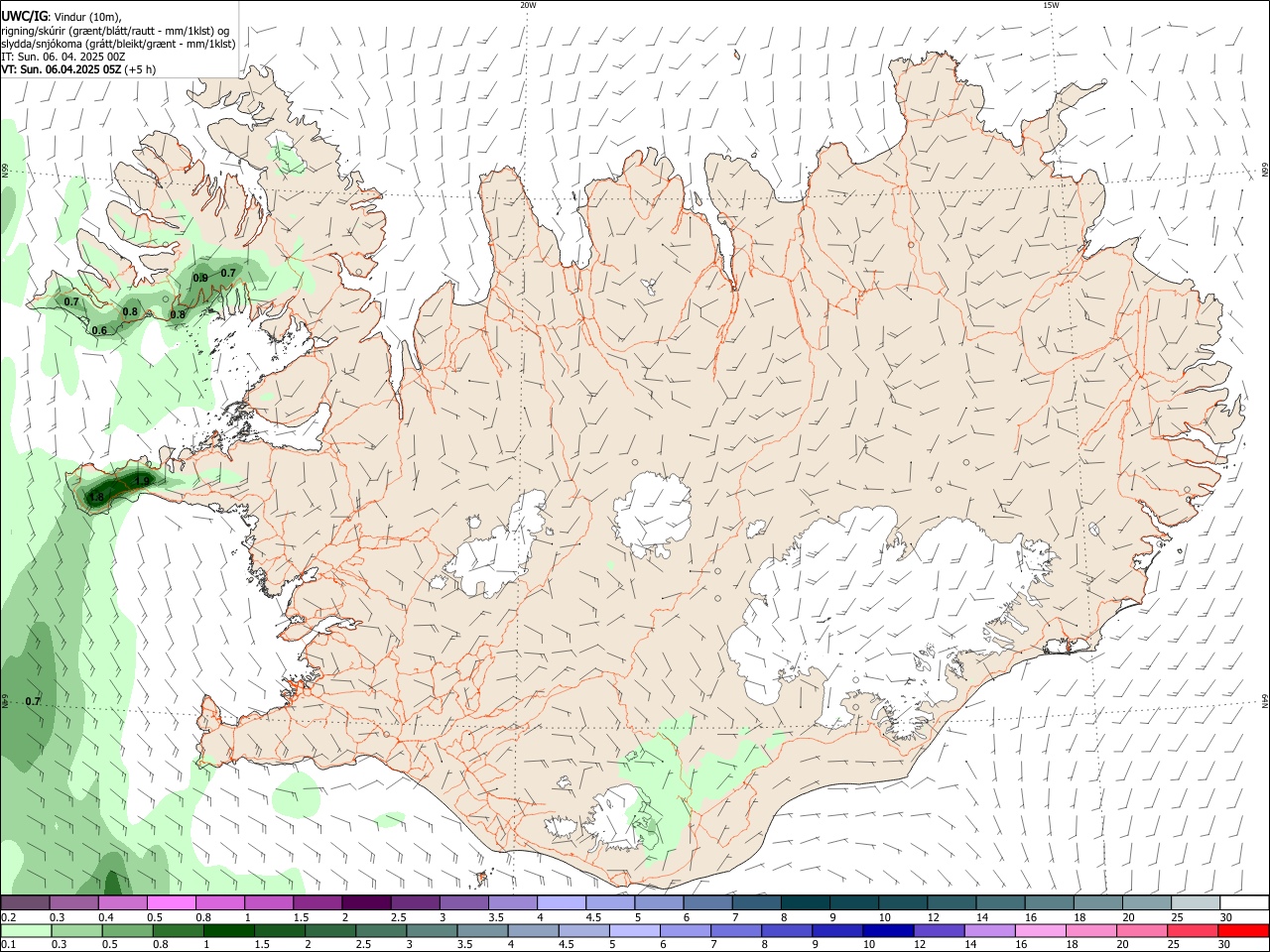Click the 'rigning/skúrir' legend description line
Screen dimensions: 1270x952
pos(115,31)
